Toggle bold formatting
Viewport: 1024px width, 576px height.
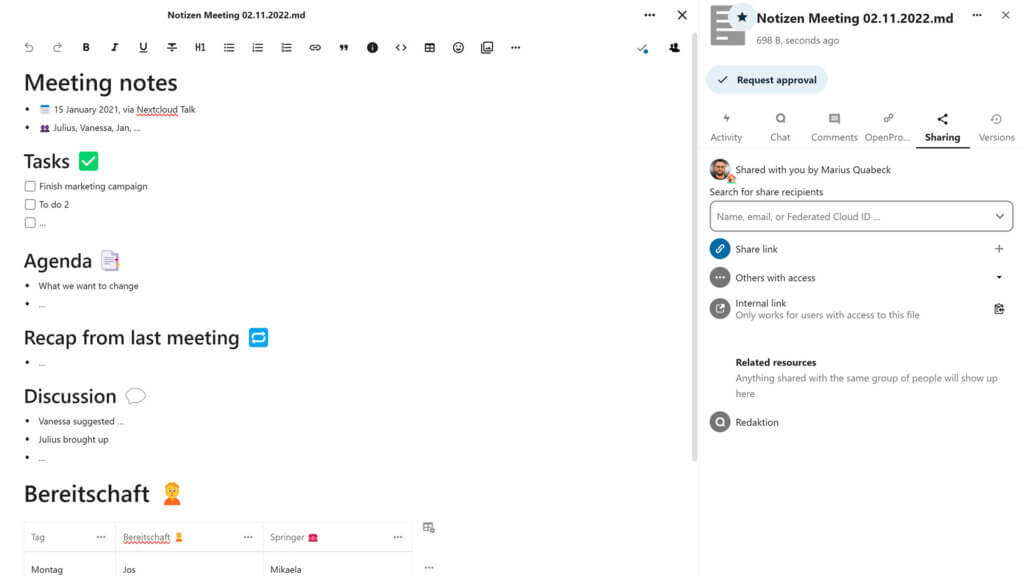click(86, 48)
